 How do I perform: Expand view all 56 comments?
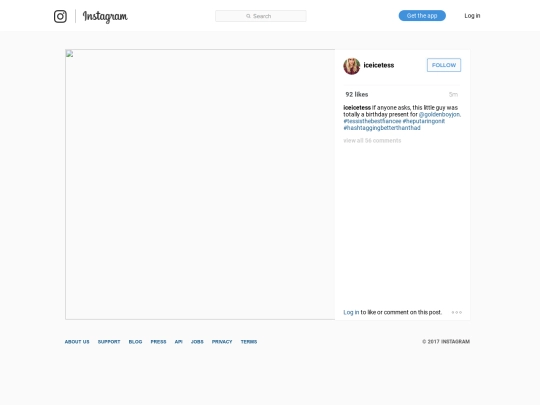click(372, 141)
